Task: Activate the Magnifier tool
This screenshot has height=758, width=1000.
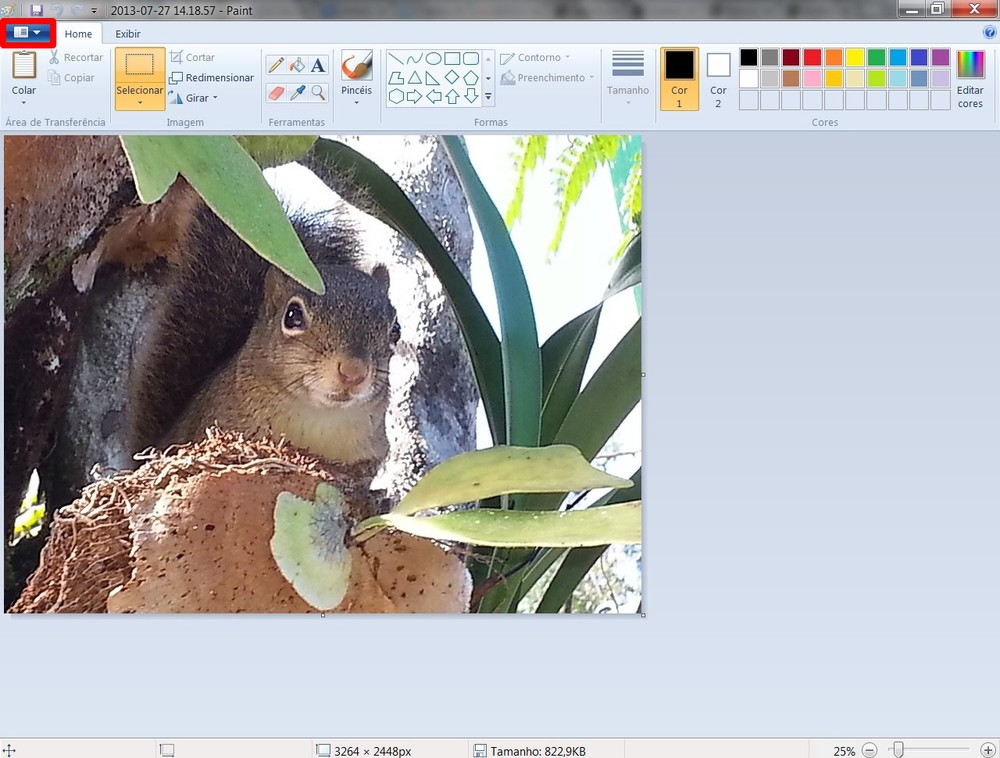Action: click(317, 92)
